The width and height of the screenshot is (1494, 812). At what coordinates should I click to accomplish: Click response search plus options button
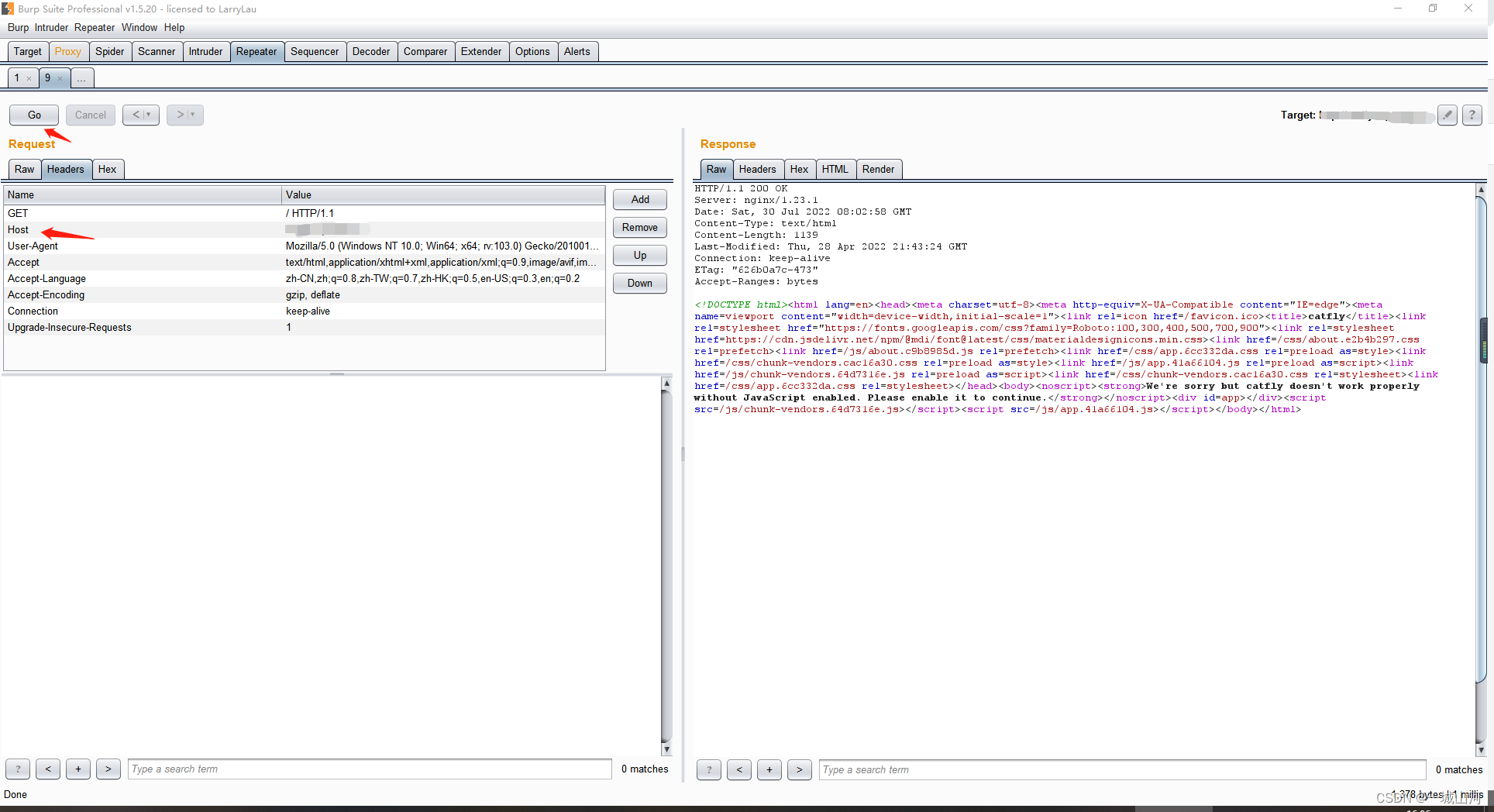769,770
